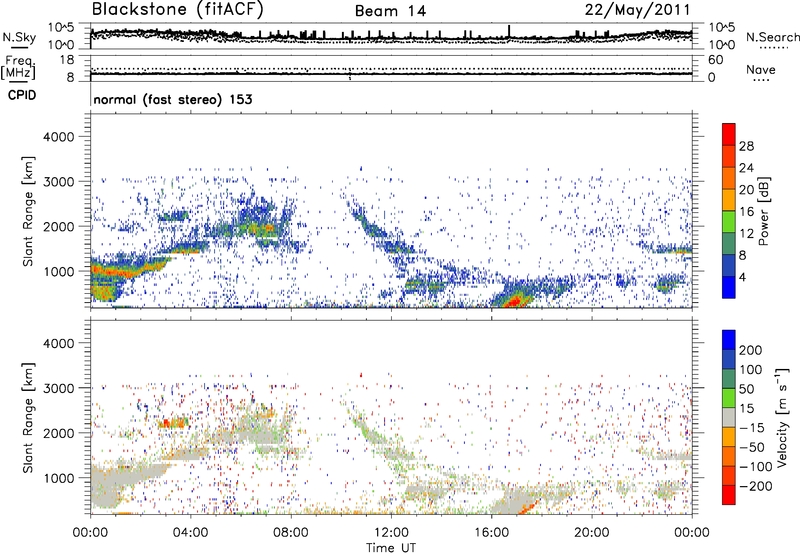Click the gray segment of velocity colorbar
The image size is (800, 554).
tap(729, 418)
